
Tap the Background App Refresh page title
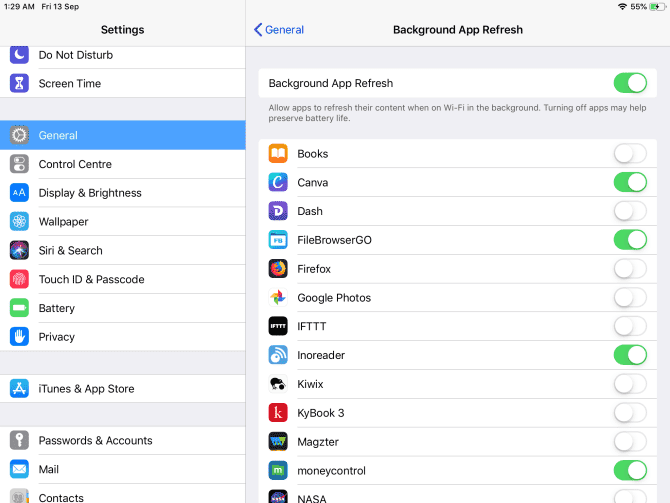[458, 29]
